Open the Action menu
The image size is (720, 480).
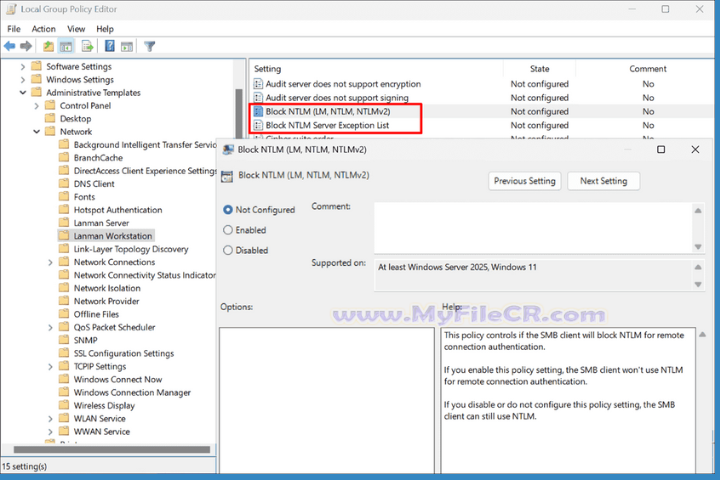(x=44, y=28)
